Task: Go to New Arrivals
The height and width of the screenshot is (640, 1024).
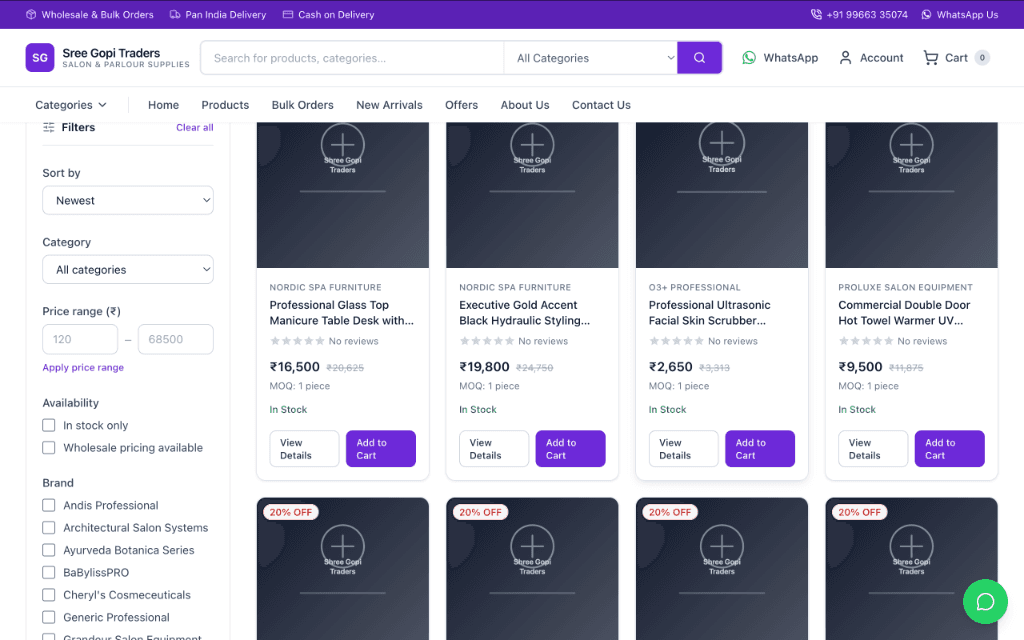Action: point(389,105)
